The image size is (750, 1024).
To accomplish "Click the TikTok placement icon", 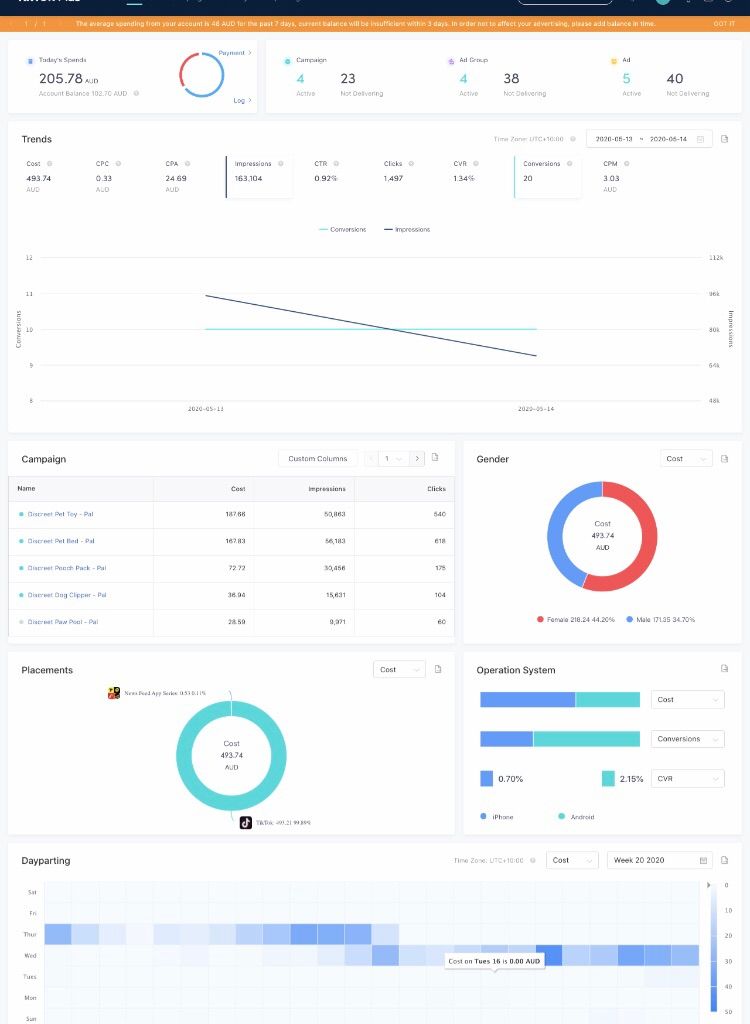I will (x=246, y=823).
